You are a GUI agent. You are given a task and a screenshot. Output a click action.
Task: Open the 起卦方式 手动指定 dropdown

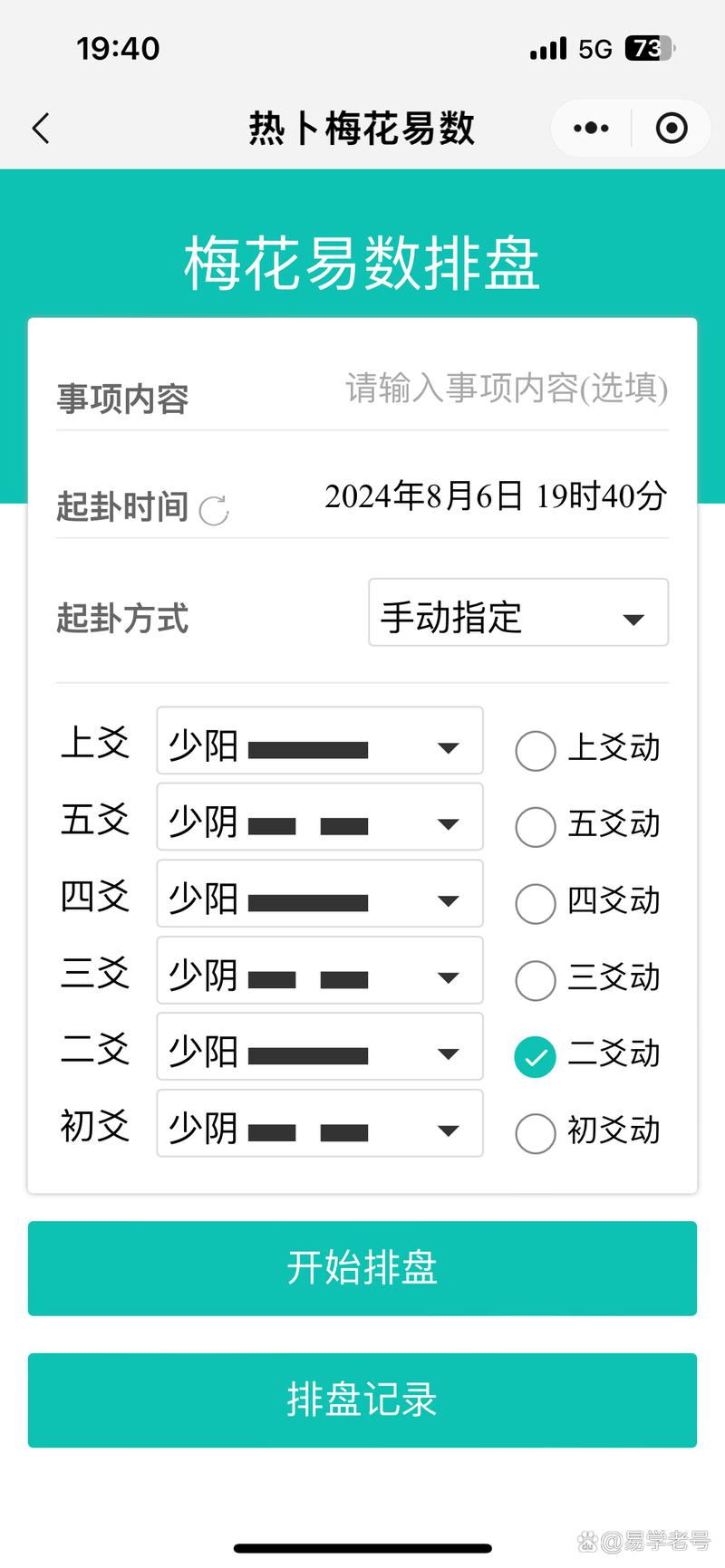[x=517, y=613]
